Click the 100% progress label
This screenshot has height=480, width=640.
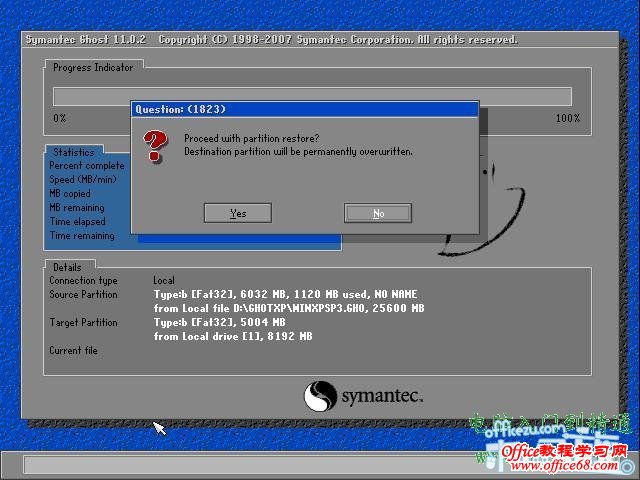(x=568, y=118)
